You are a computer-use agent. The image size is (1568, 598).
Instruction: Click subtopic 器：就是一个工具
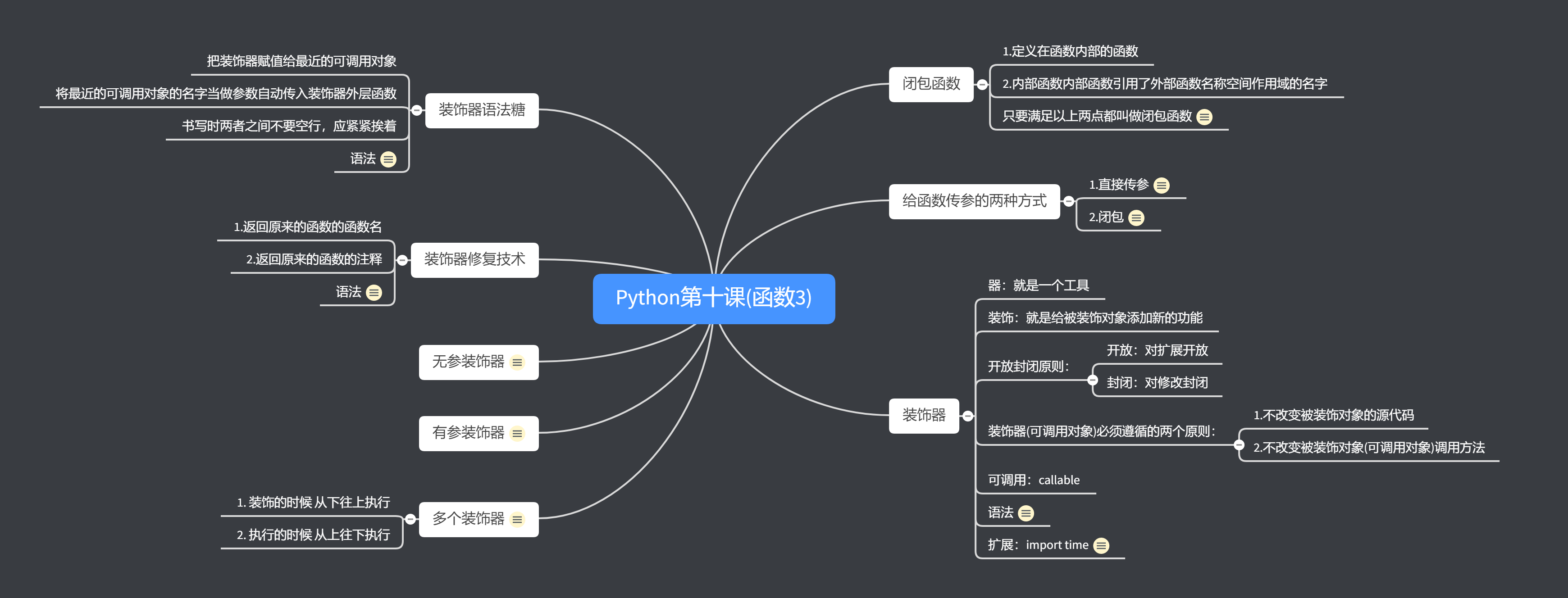click(1038, 285)
